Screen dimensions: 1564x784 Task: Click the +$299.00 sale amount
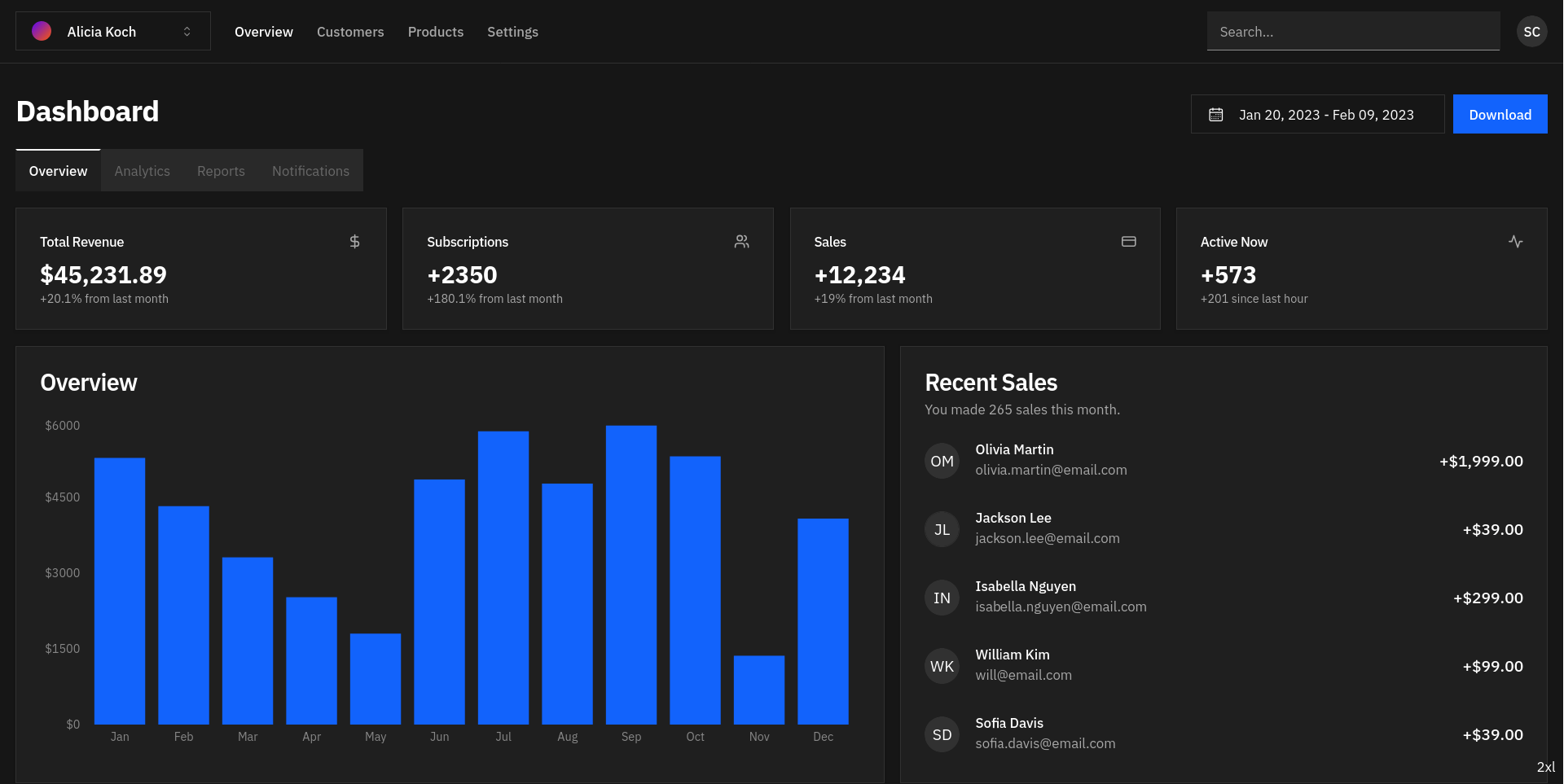coord(1488,598)
